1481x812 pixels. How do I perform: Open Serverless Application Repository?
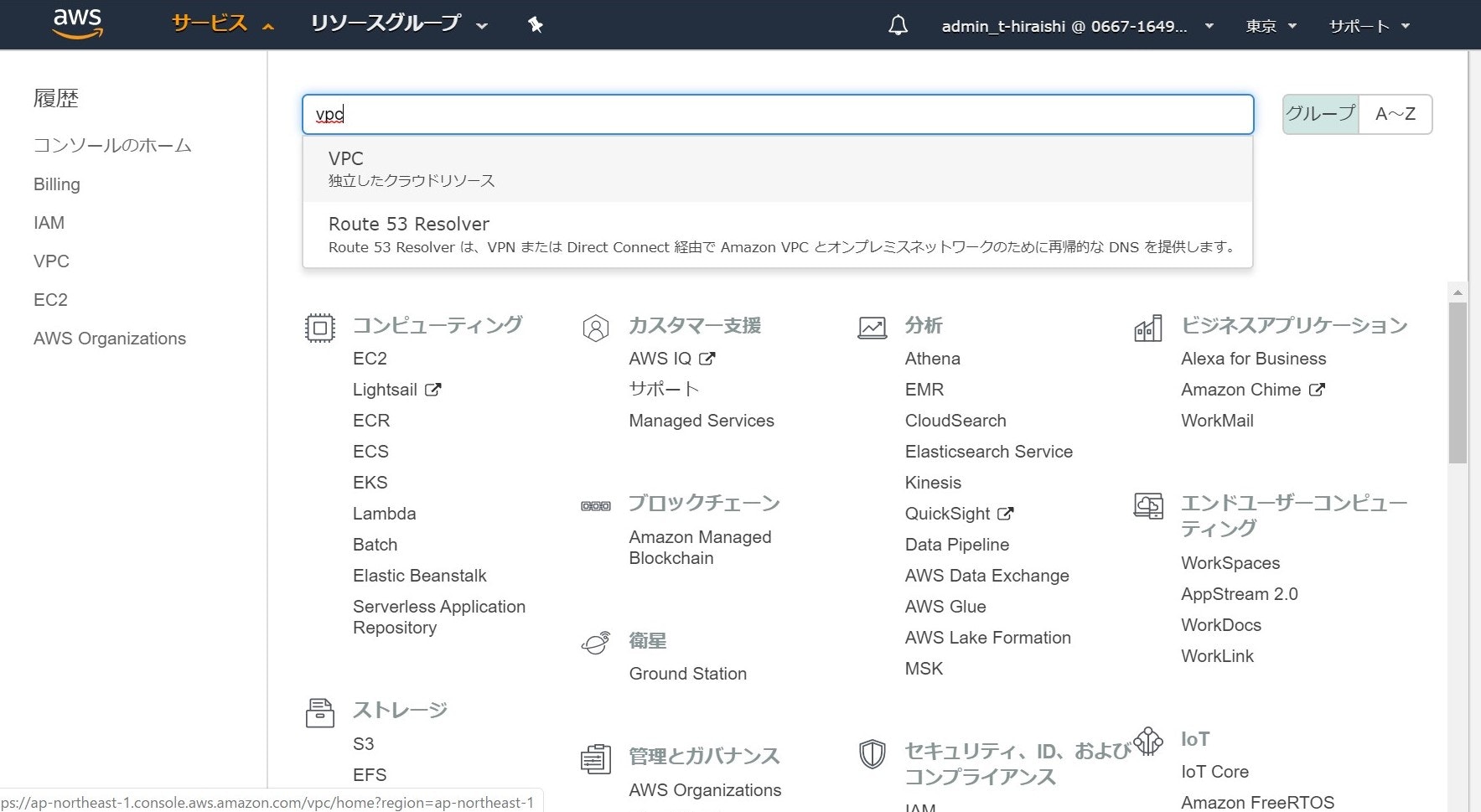click(x=439, y=617)
